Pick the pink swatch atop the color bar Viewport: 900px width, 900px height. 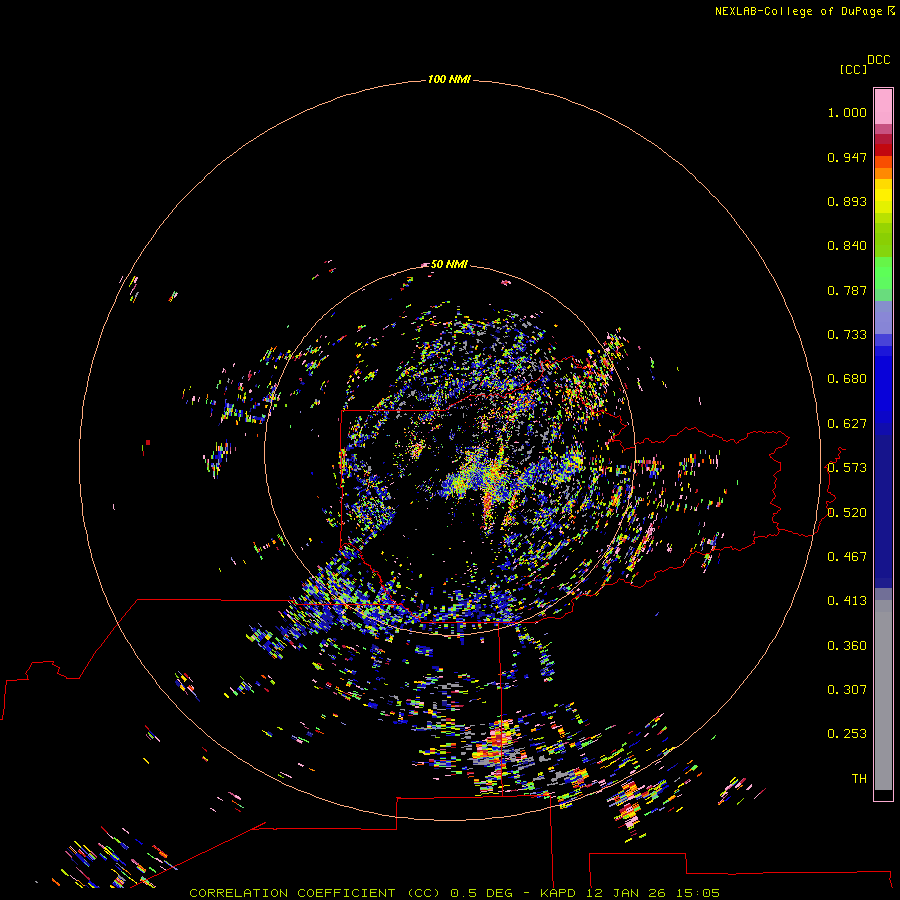coord(883,107)
